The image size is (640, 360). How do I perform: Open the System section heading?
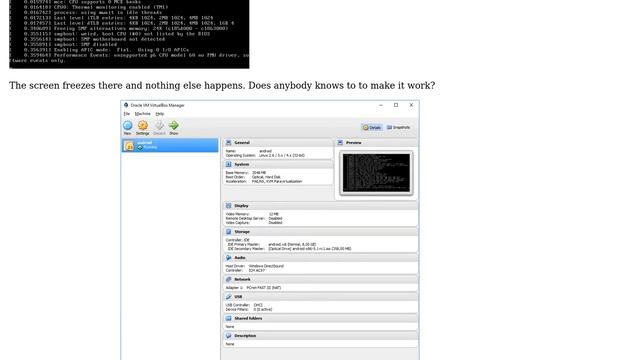pos(242,164)
